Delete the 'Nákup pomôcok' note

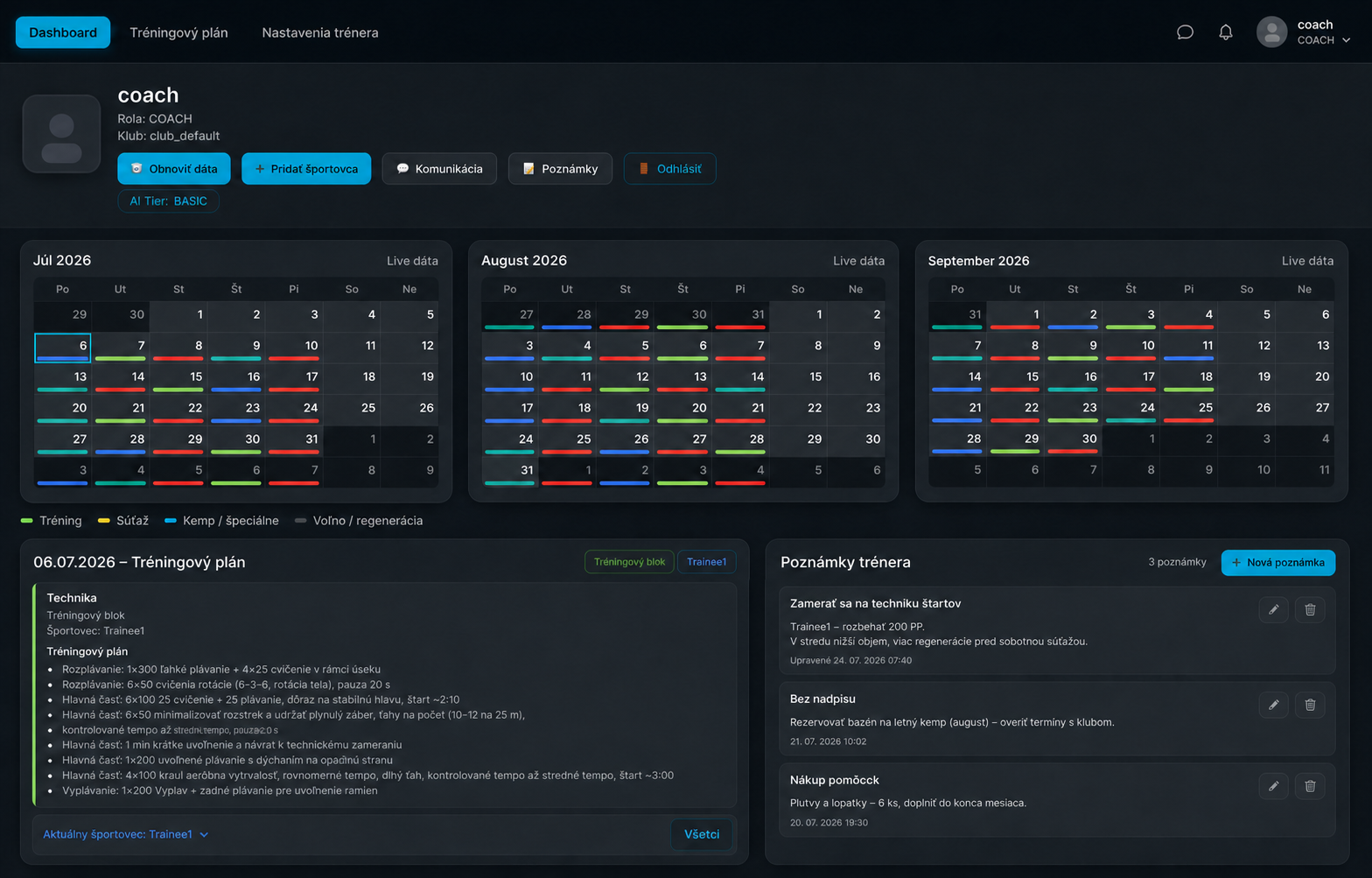click(1310, 786)
